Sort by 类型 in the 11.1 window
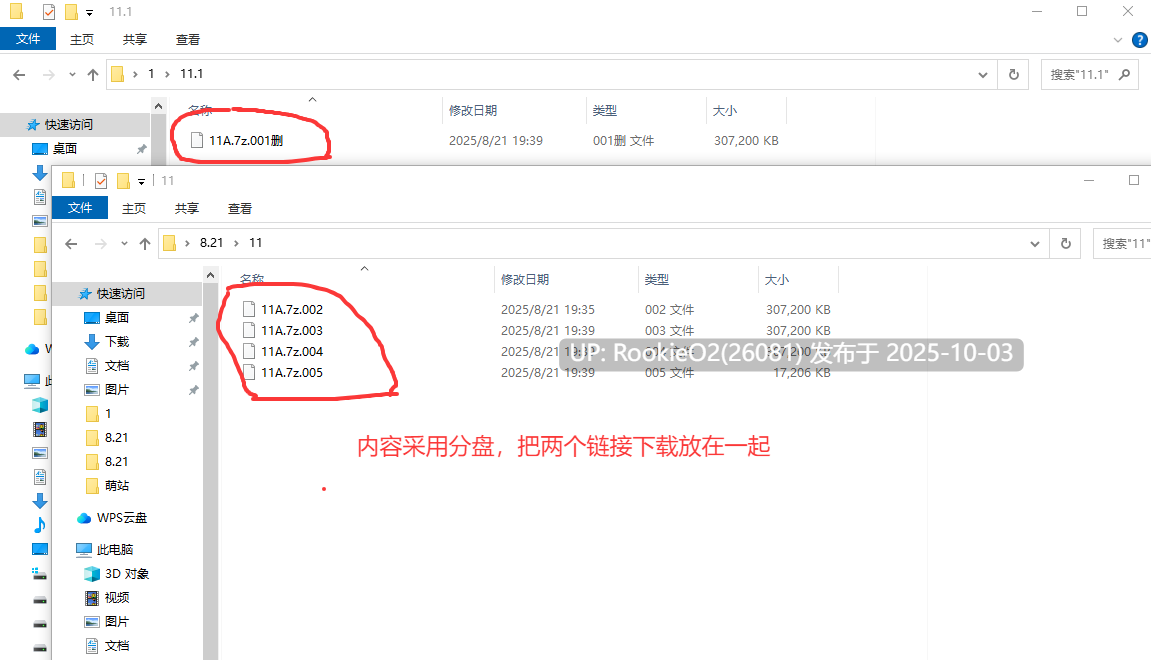The width and height of the screenshot is (1151, 660). [x=605, y=110]
